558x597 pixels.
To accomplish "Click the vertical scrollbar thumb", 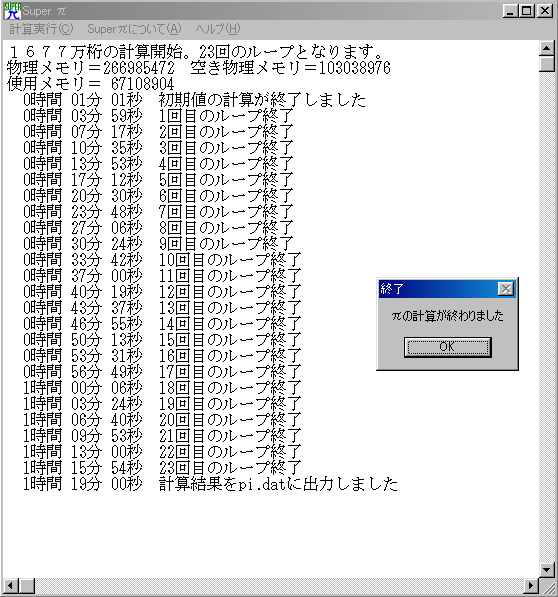I will (547, 64).
